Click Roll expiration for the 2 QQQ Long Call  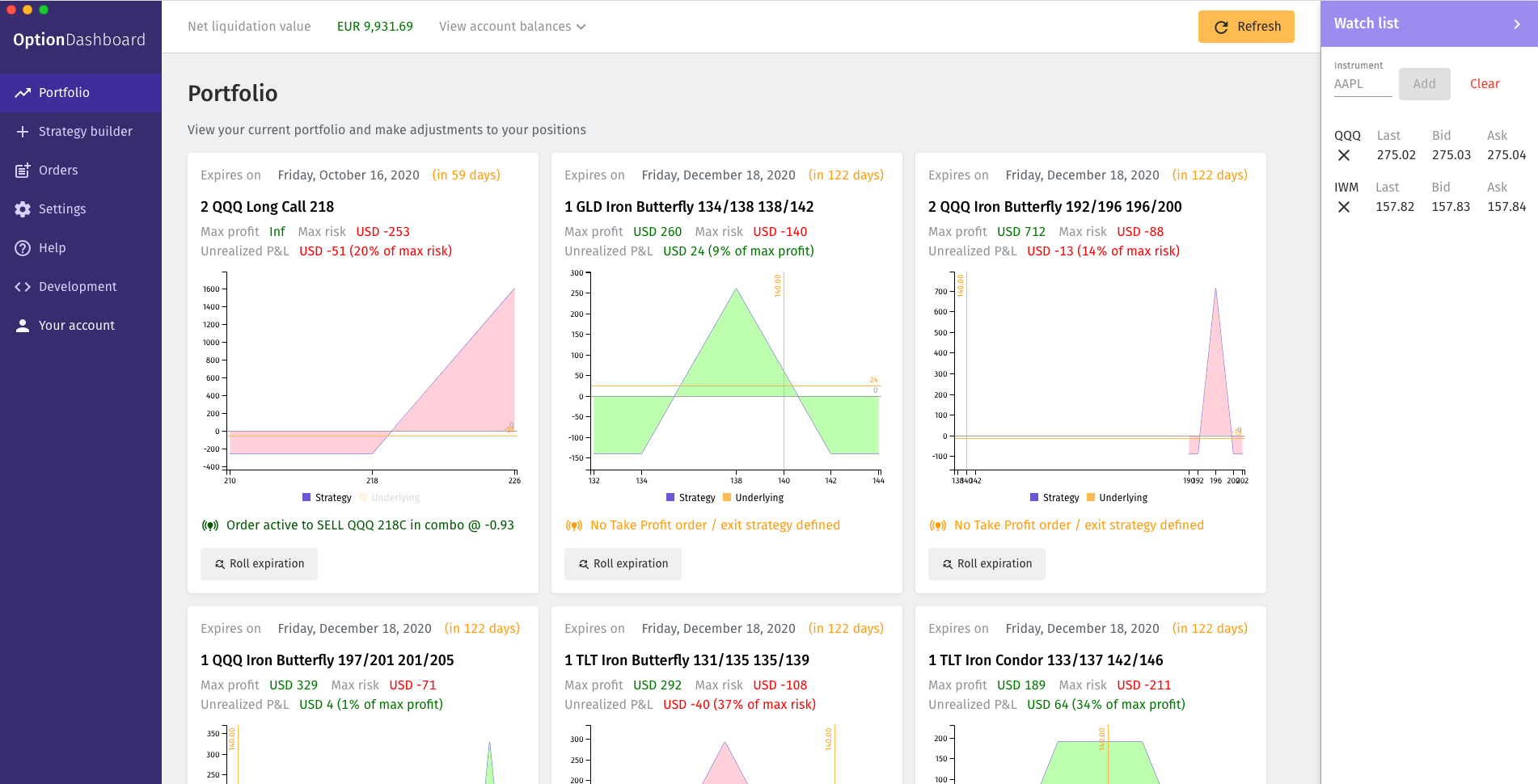pos(258,563)
